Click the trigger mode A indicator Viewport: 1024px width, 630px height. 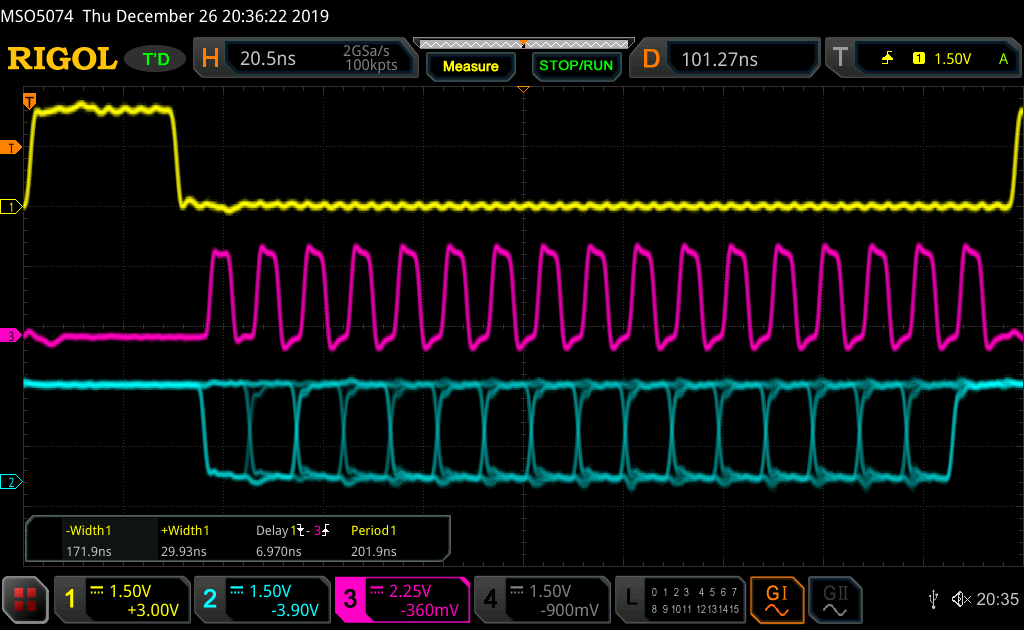pyautogui.click(x=1003, y=59)
